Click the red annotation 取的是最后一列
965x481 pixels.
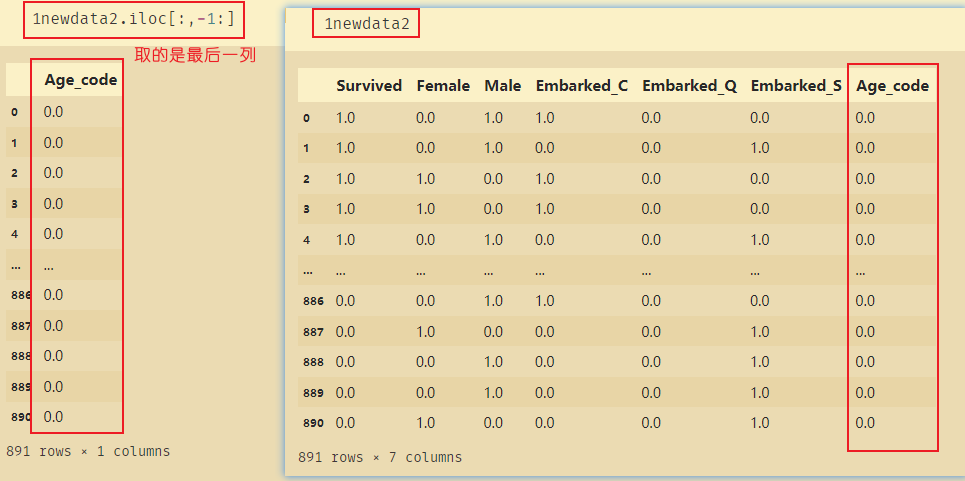[195, 56]
